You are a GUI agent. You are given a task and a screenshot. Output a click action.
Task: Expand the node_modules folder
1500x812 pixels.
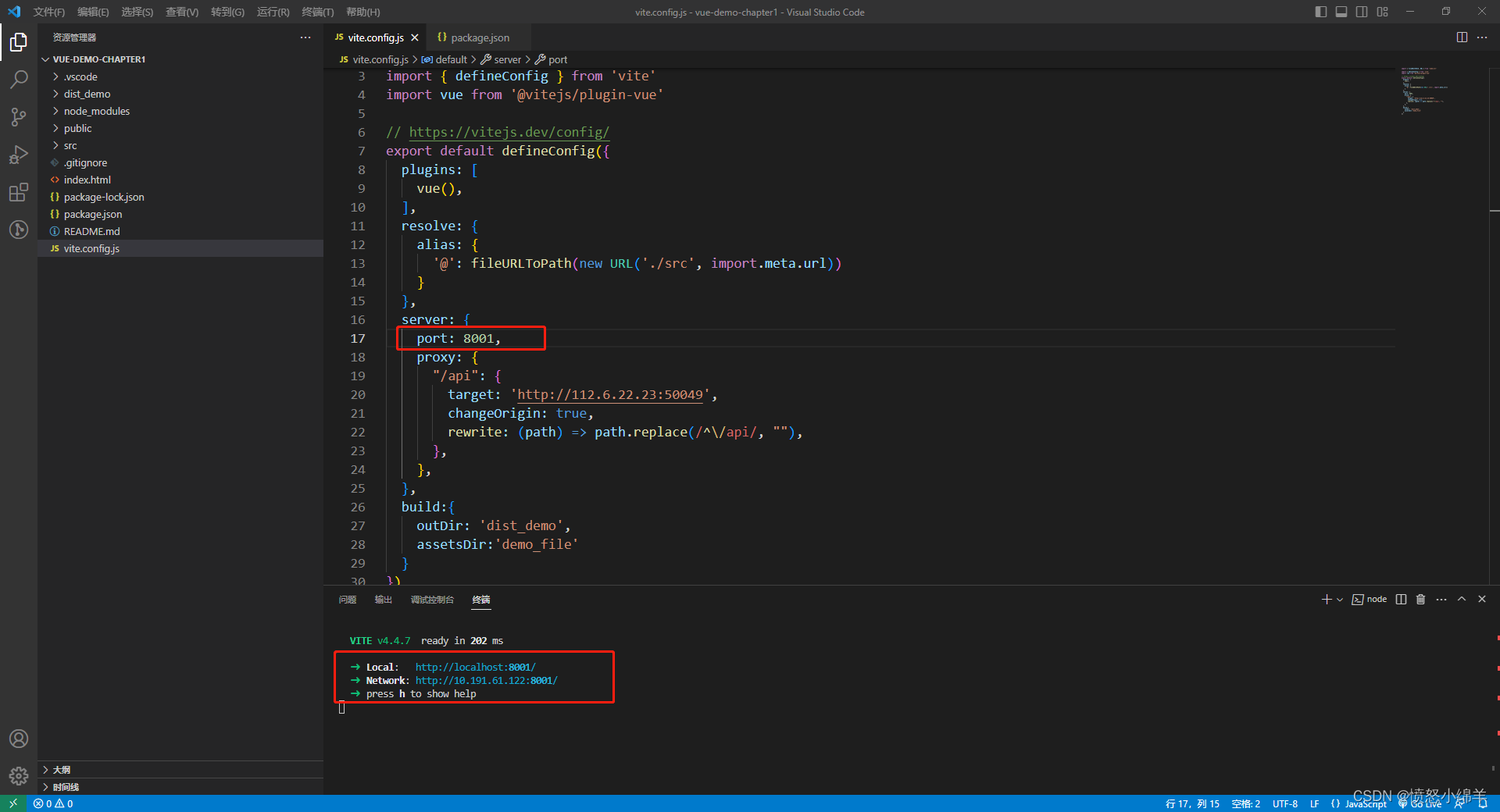[x=180, y=111]
